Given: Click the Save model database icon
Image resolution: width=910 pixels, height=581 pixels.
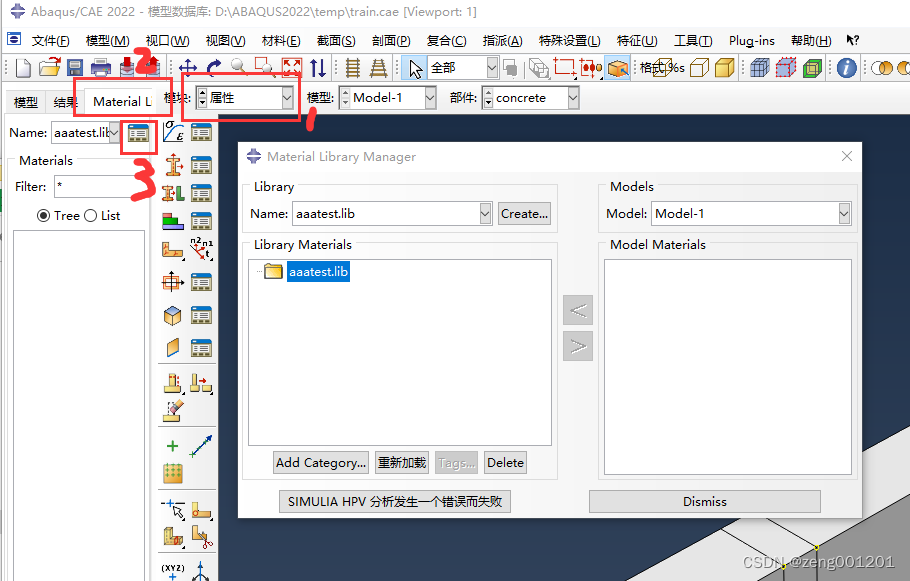Looking at the screenshot, I should point(75,68).
